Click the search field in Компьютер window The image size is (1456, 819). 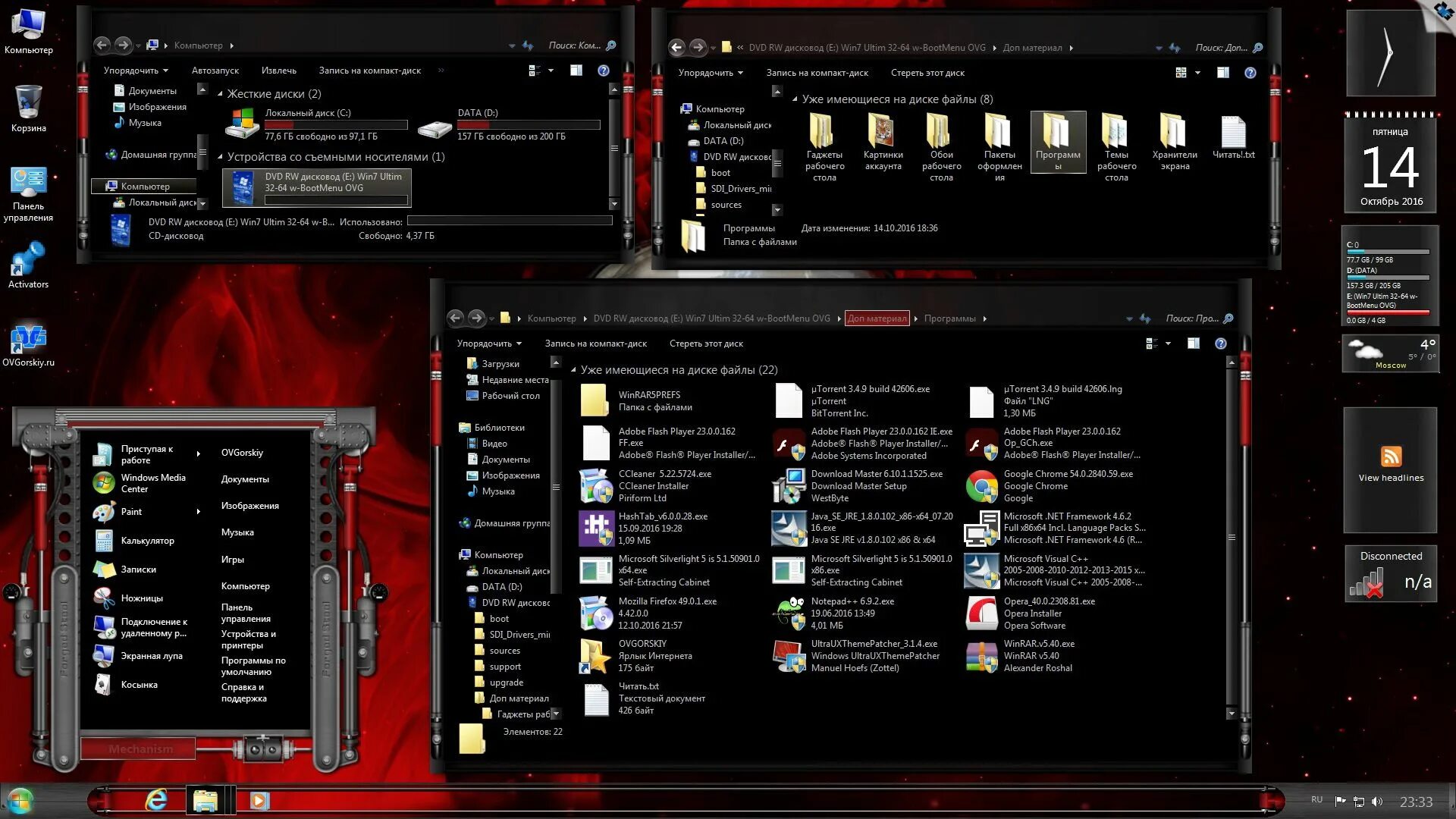pyautogui.click(x=574, y=45)
